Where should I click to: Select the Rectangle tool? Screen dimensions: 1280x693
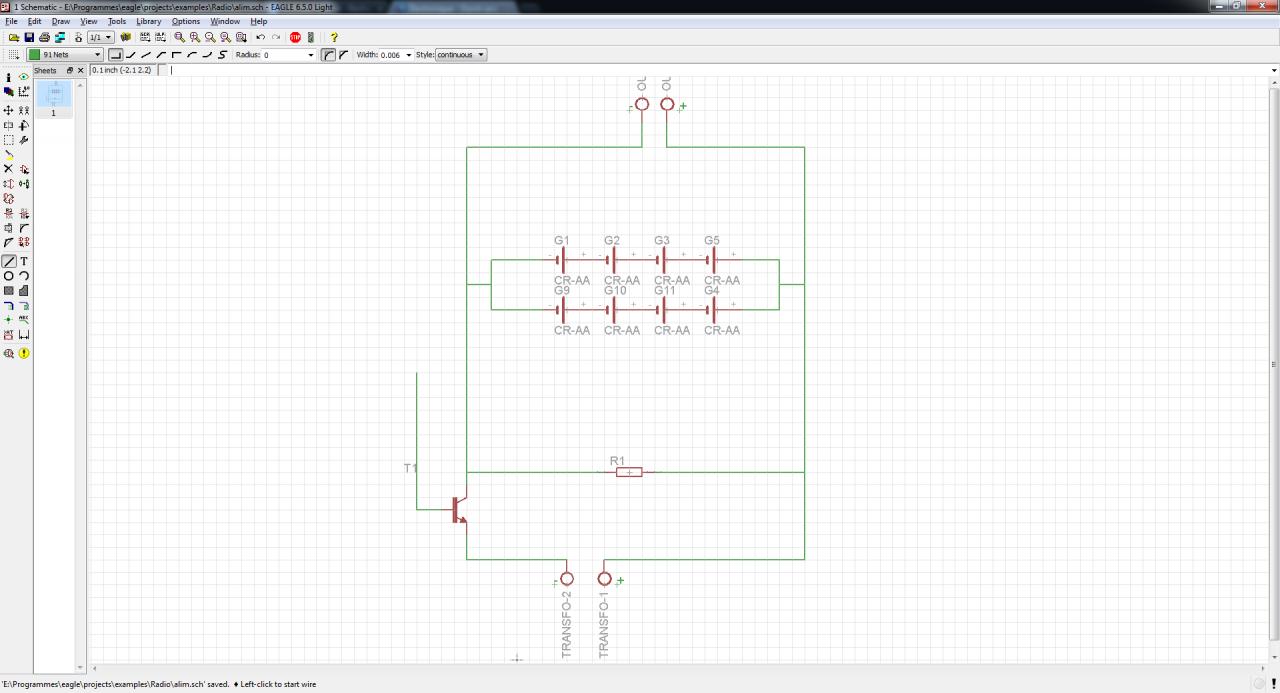point(9,290)
